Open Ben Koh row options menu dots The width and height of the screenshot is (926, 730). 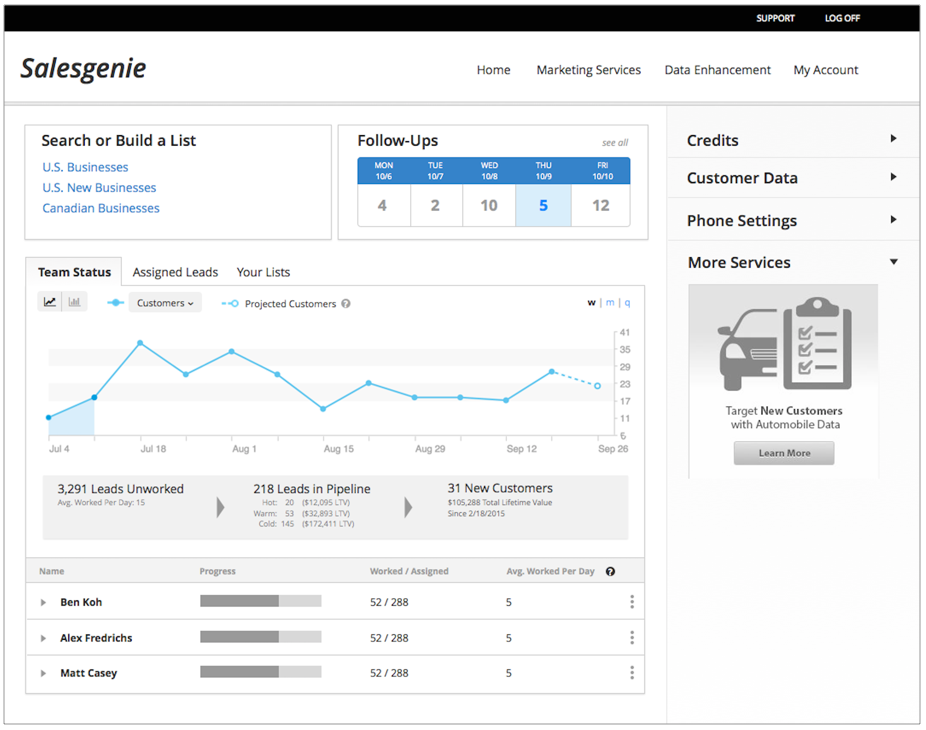pos(632,602)
